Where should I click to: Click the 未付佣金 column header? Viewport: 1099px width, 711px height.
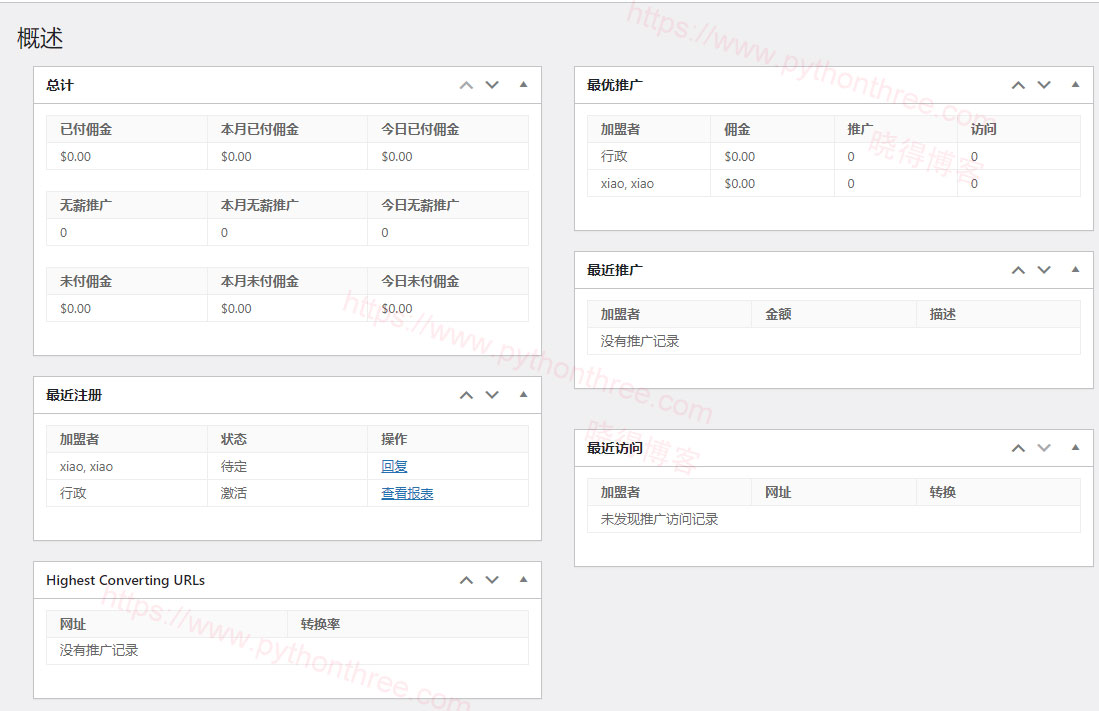86,281
